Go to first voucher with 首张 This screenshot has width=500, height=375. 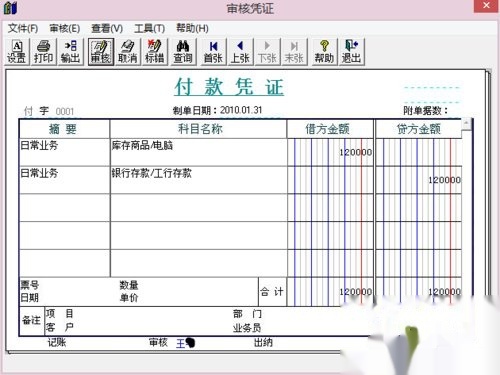click(x=213, y=52)
